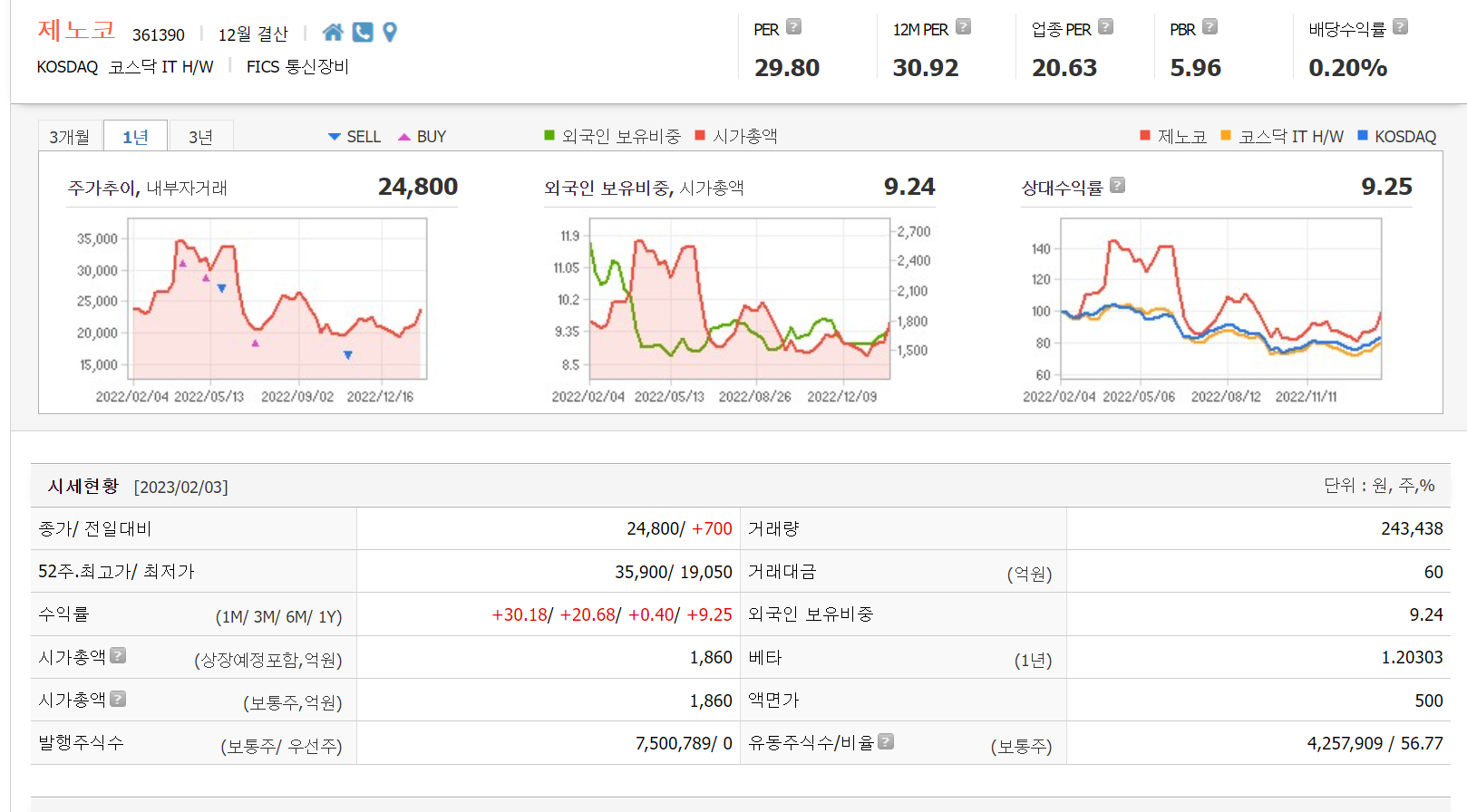The height and width of the screenshot is (812, 1467).
Task: Click FICS 통신장비 classification text
Action: pos(297,67)
